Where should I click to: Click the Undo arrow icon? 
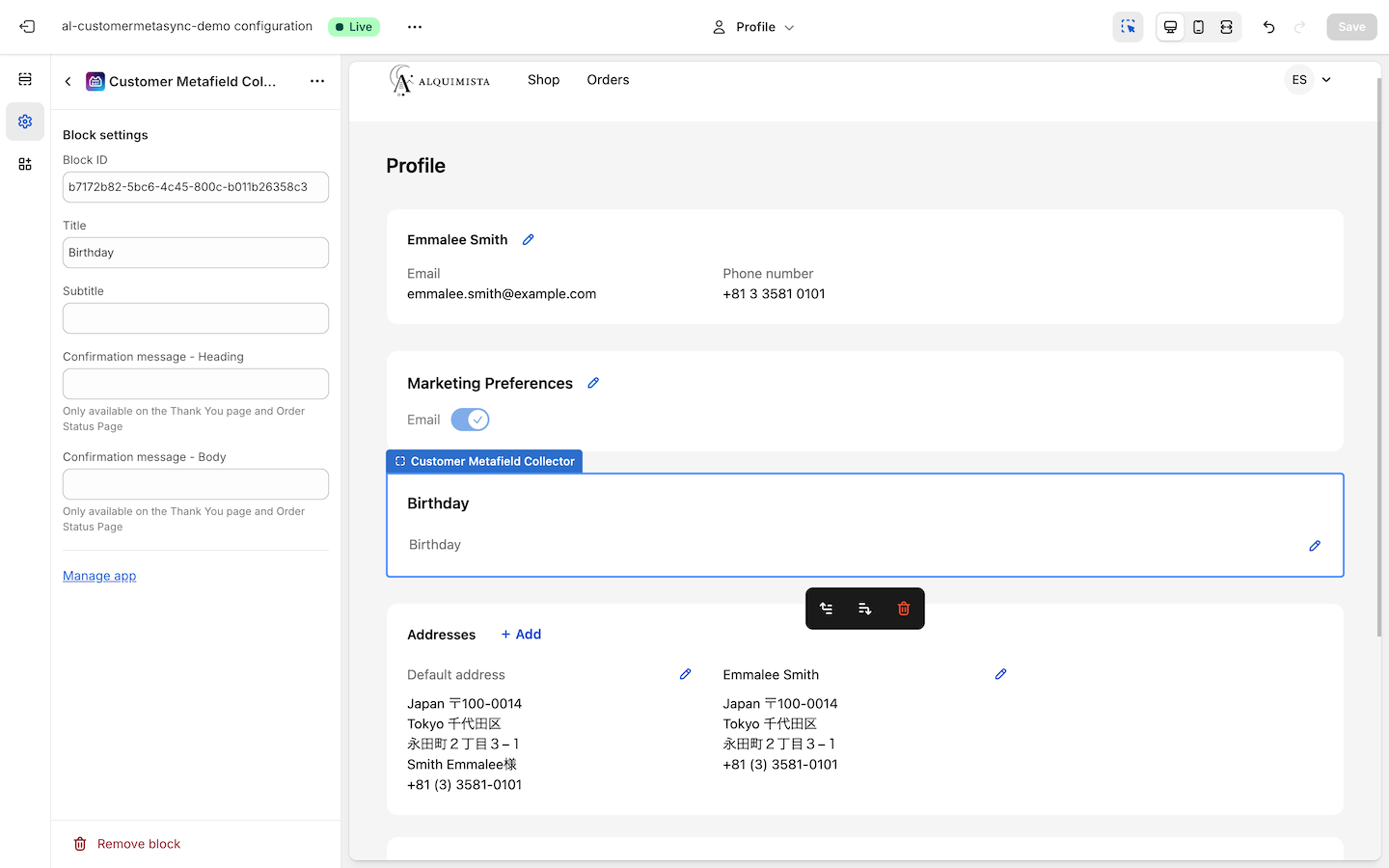[x=1268, y=26]
